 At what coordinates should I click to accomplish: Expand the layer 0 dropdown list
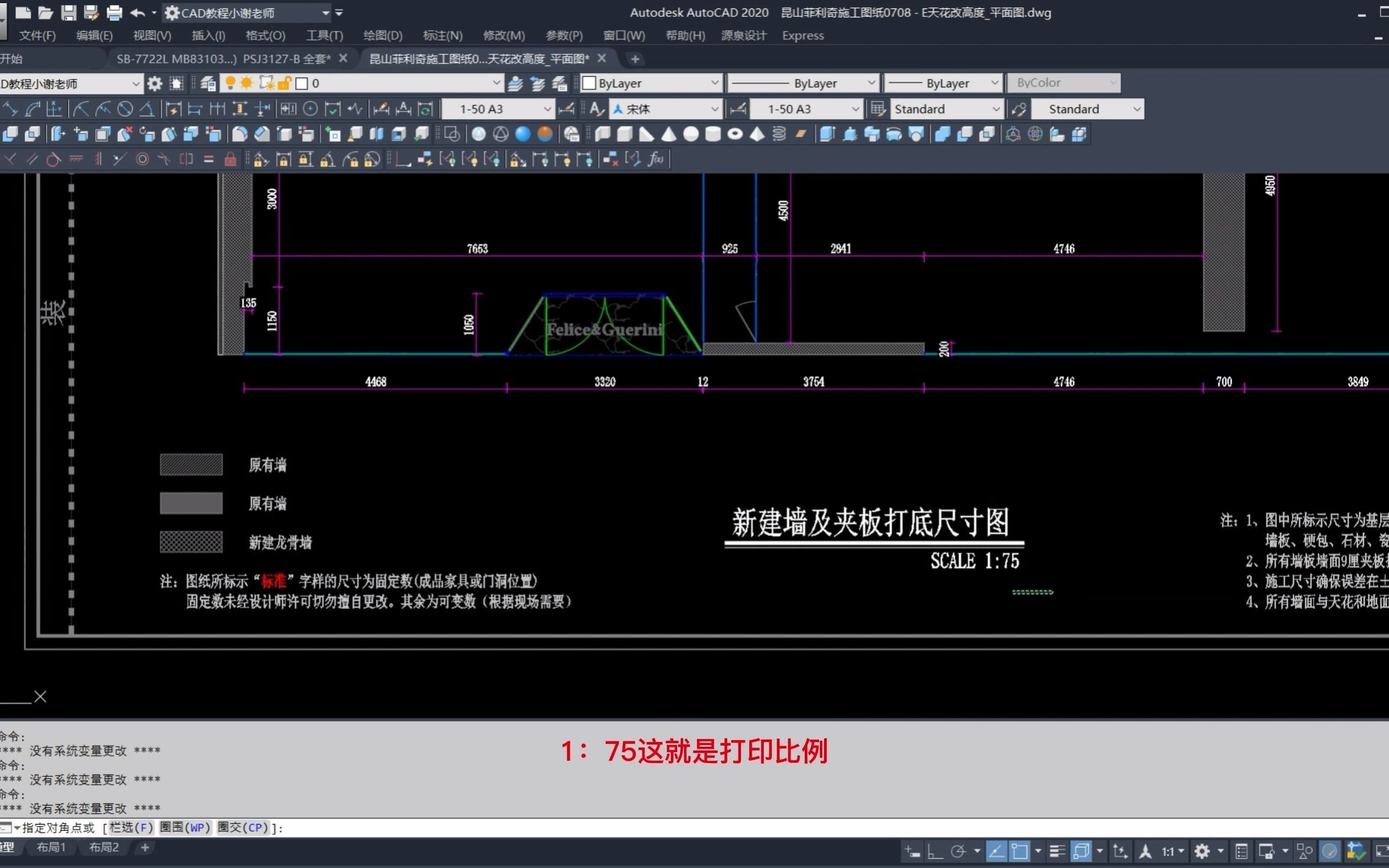pyautogui.click(x=496, y=83)
